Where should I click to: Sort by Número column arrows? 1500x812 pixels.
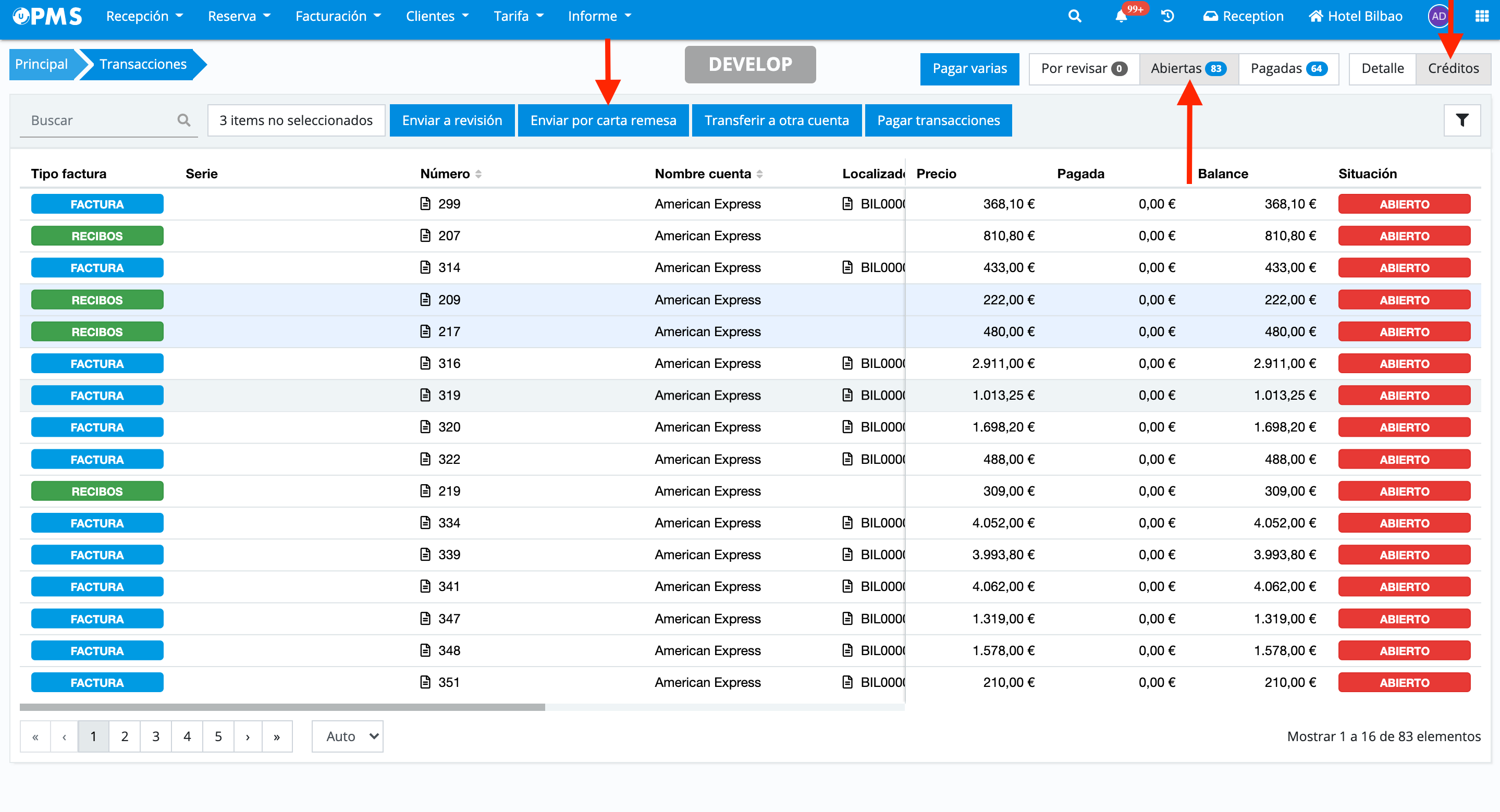[478, 174]
